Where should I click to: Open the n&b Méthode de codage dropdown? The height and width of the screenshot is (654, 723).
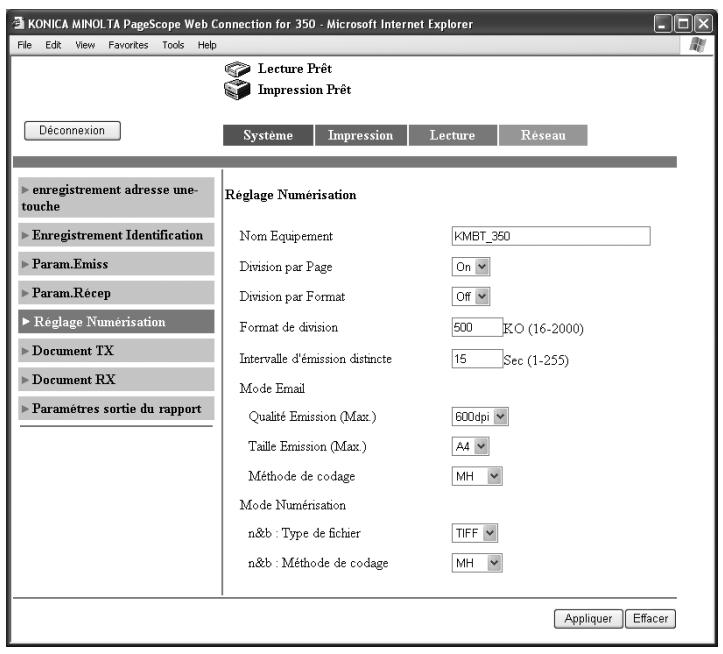[x=477, y=563]
